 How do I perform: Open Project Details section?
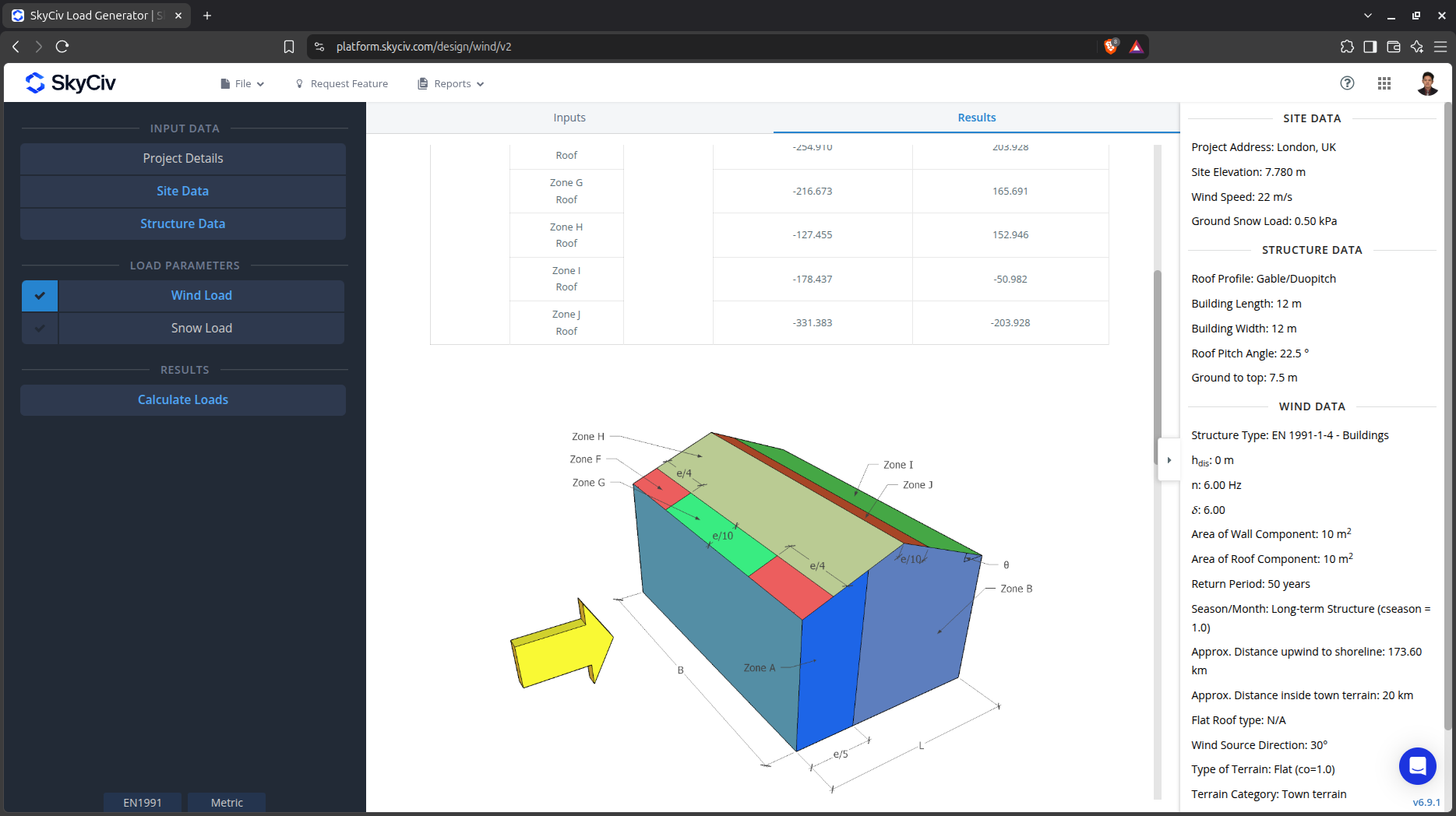click(x=183, y=159)
